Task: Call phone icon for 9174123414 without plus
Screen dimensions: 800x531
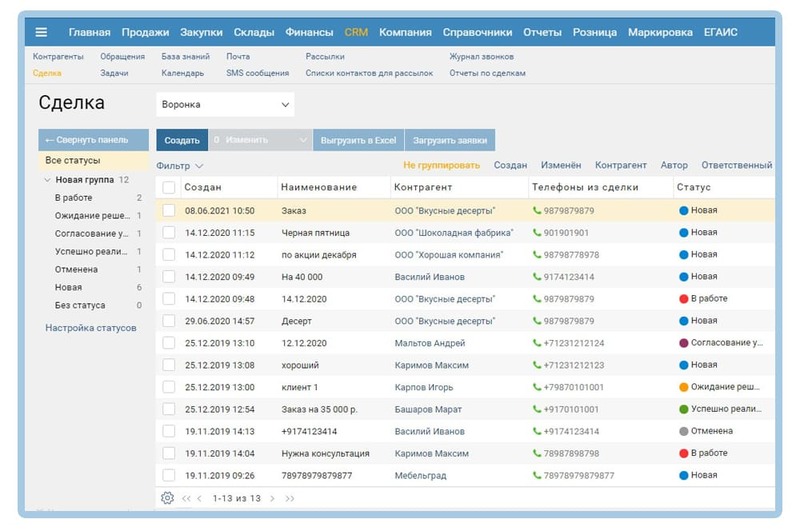Action: (x=537, y=276)
